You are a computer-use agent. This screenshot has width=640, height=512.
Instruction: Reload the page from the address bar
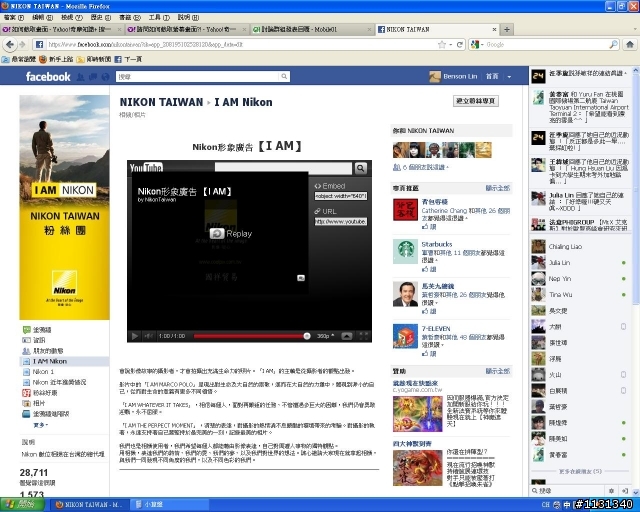click(460, 45)
